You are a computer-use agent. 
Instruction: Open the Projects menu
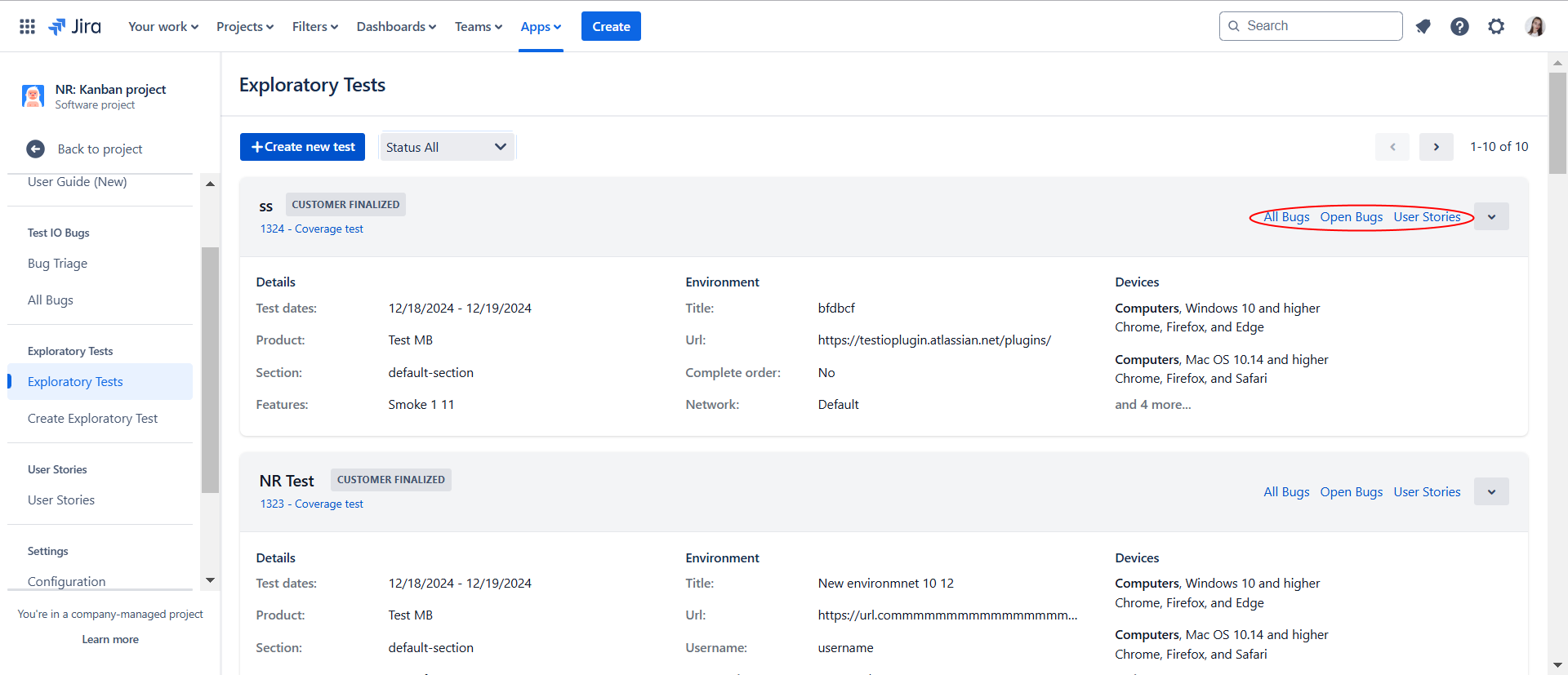[245, 26]
